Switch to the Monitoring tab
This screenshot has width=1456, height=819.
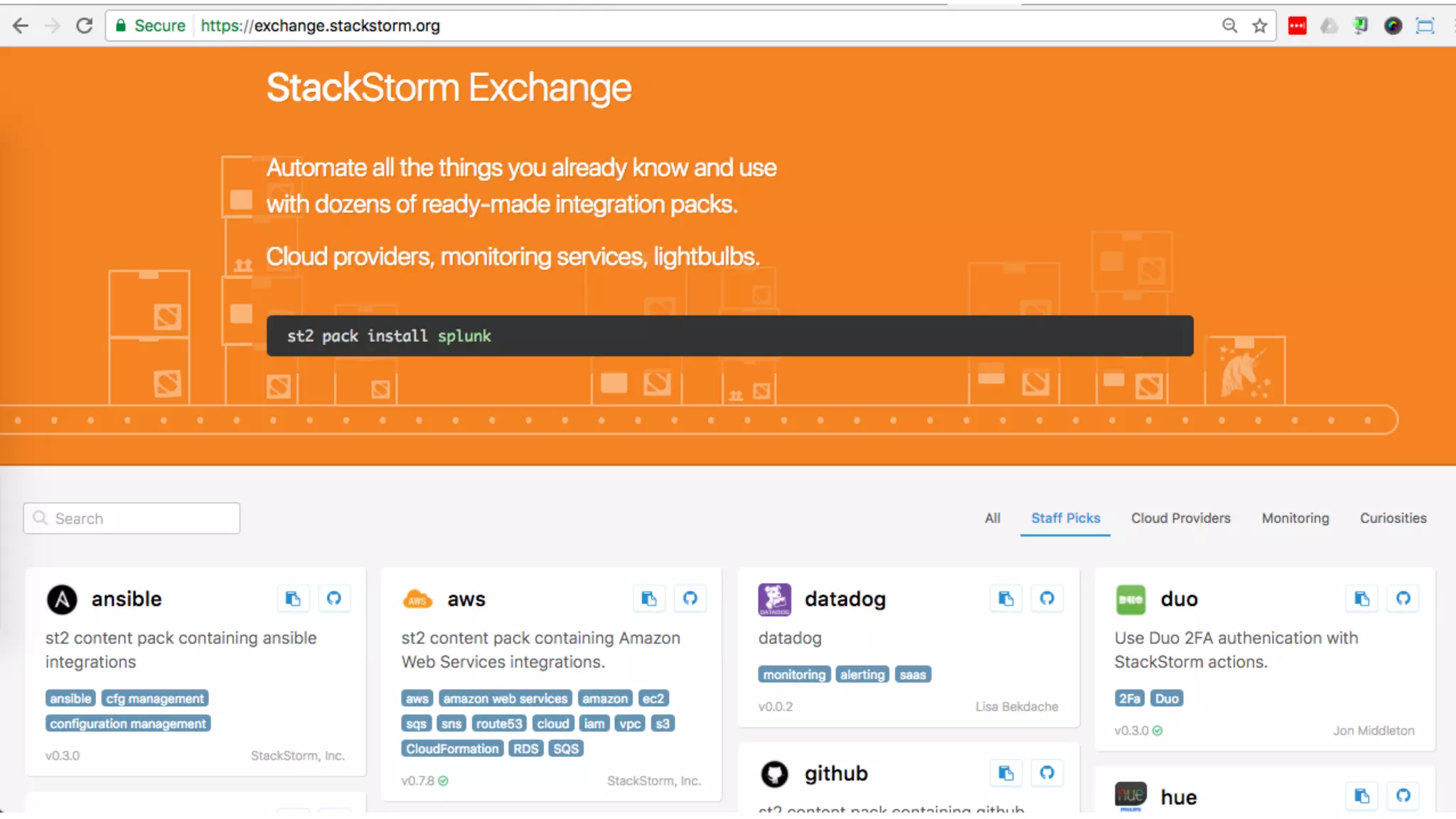click(1295, 518)
